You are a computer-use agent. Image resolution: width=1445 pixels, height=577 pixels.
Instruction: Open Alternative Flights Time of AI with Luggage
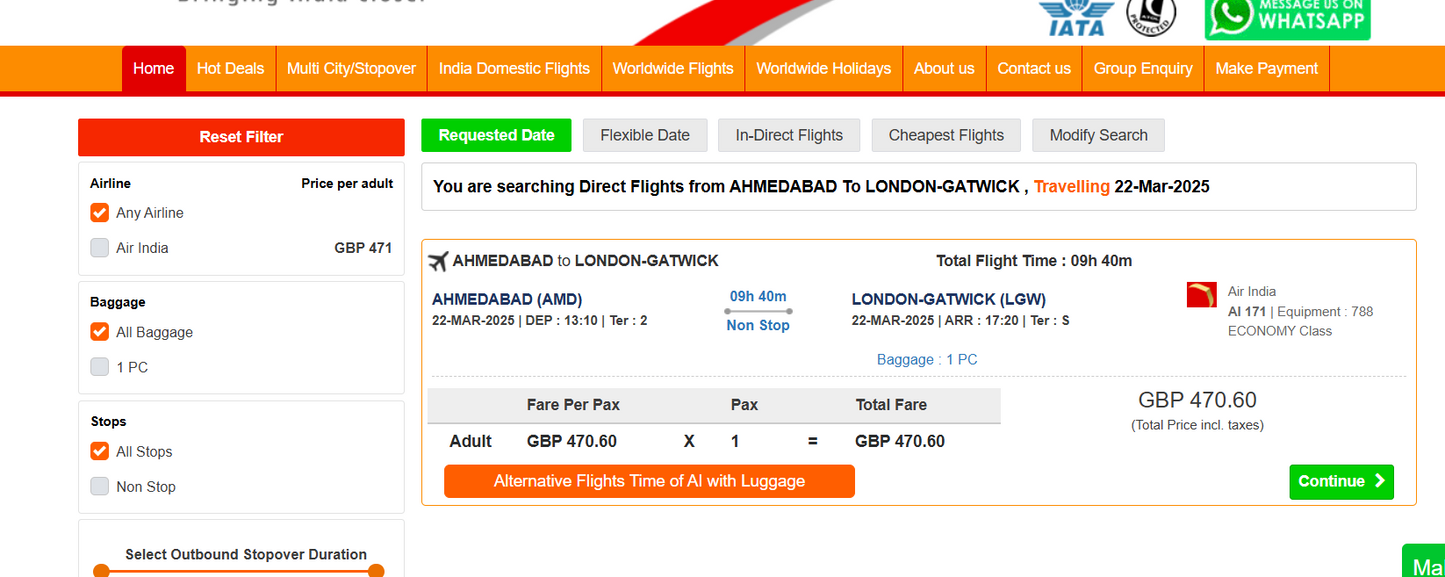tap(649, 481)
